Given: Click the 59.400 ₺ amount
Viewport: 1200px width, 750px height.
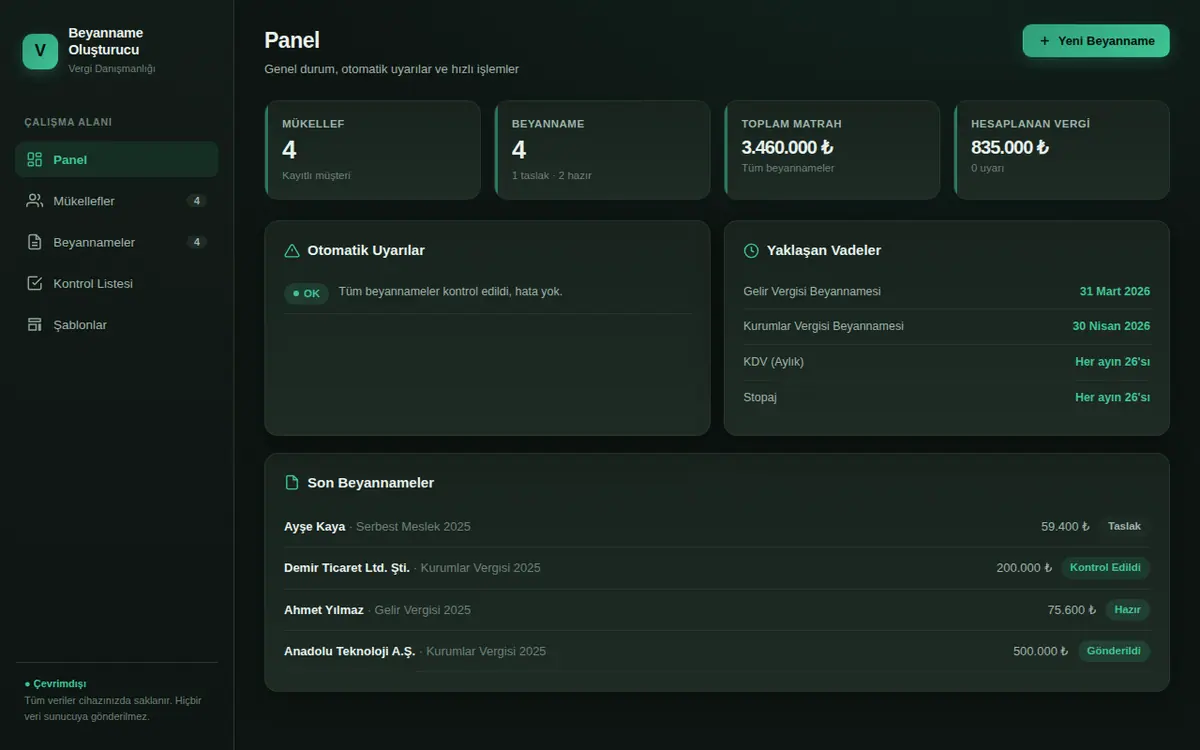Looking at the screenshot, I should click(x=1065, y=526).
